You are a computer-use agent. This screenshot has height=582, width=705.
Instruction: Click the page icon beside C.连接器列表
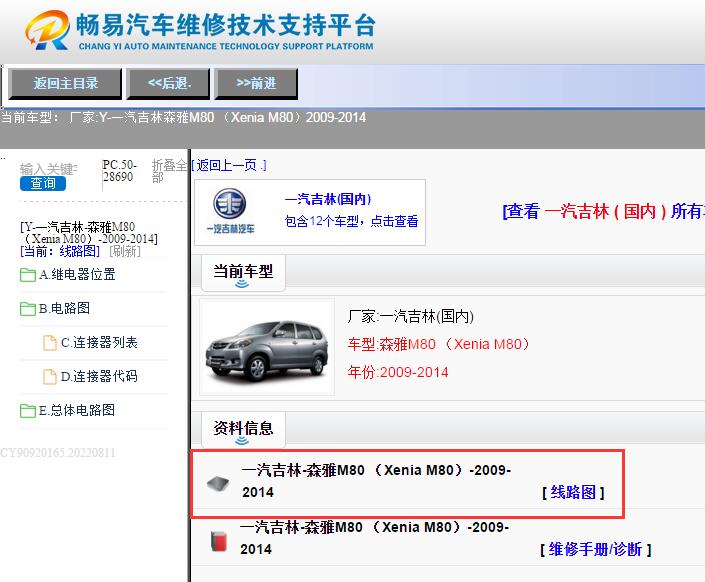(49, 343)
